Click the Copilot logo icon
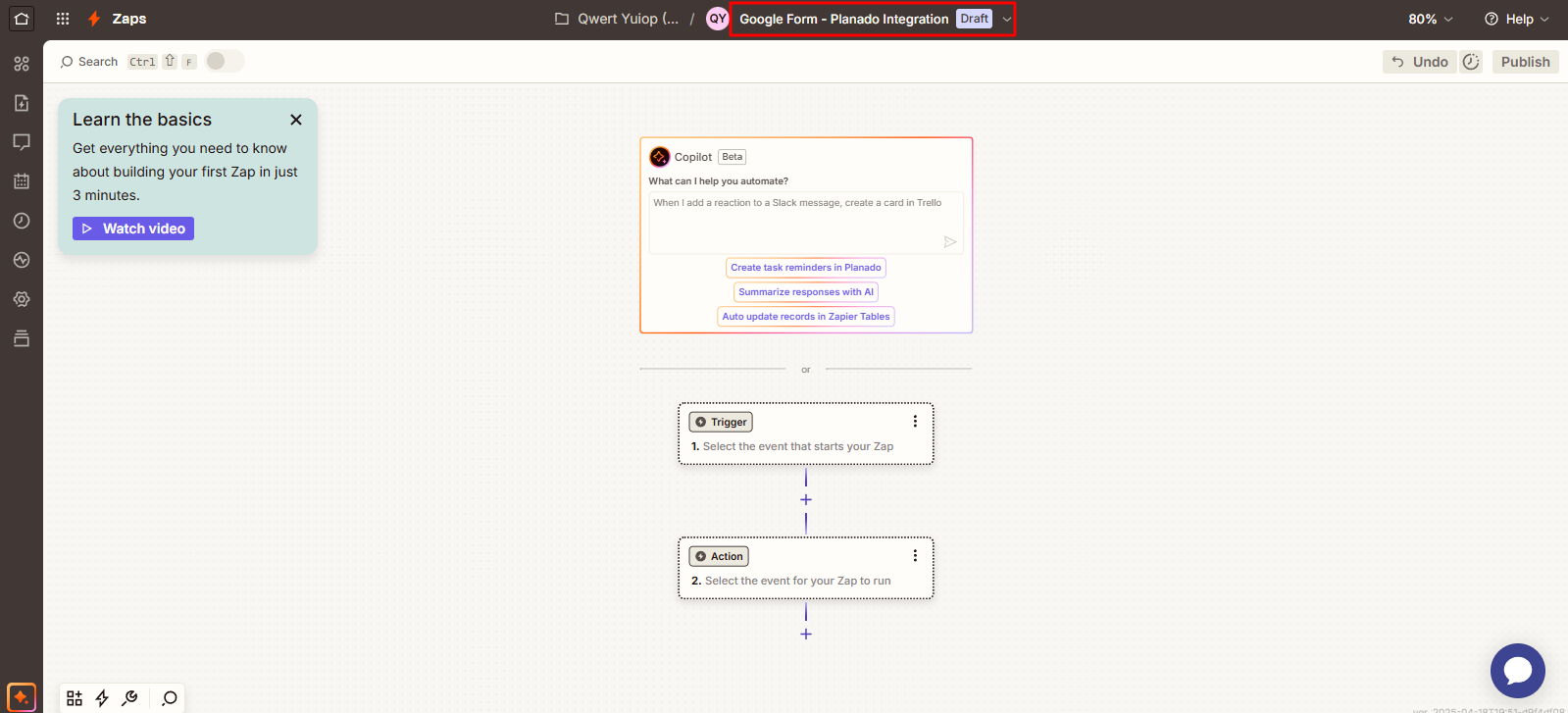The image size is (1568, 713). click(x=660, y=157)
